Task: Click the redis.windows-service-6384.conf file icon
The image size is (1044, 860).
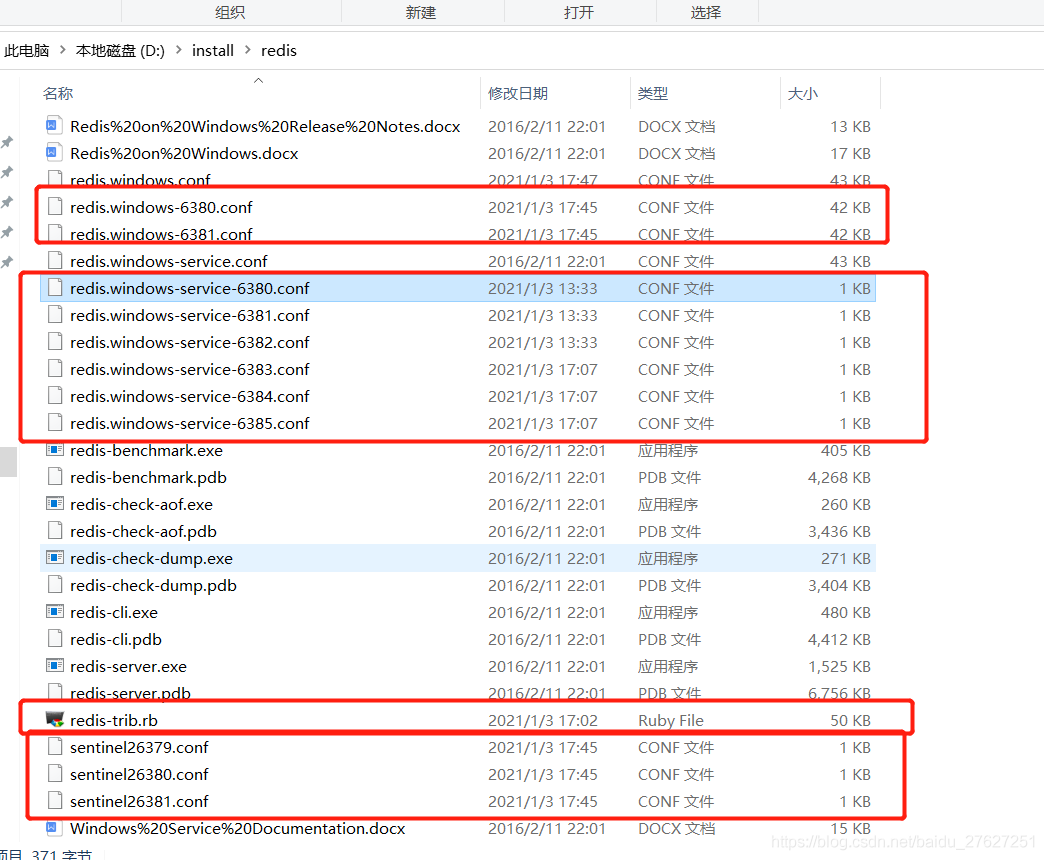Action: [x=55, y=395]
